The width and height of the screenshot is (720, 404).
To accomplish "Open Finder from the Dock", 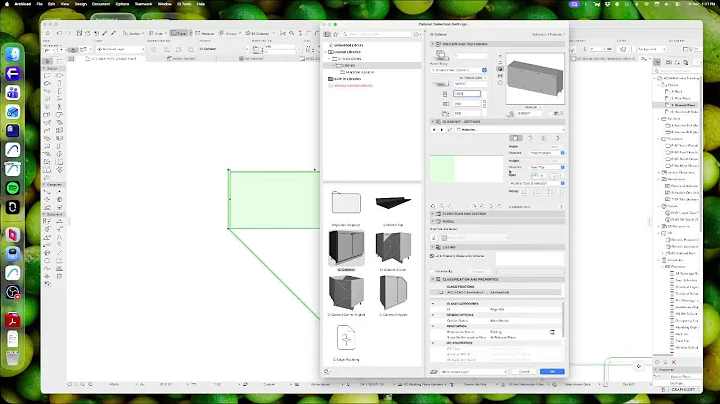I will pyautogui.click(x=13, y=55).
